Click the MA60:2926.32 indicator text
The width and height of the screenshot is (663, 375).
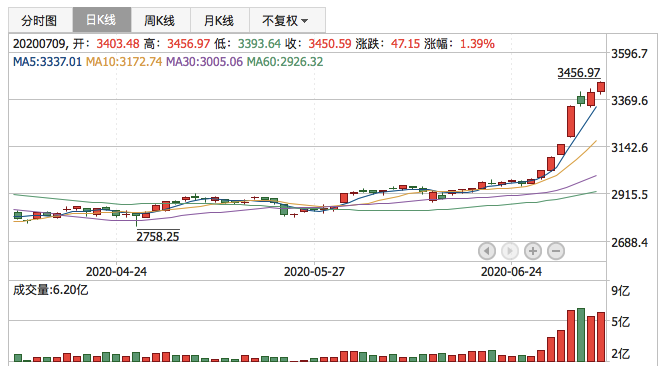pos(285,62)
